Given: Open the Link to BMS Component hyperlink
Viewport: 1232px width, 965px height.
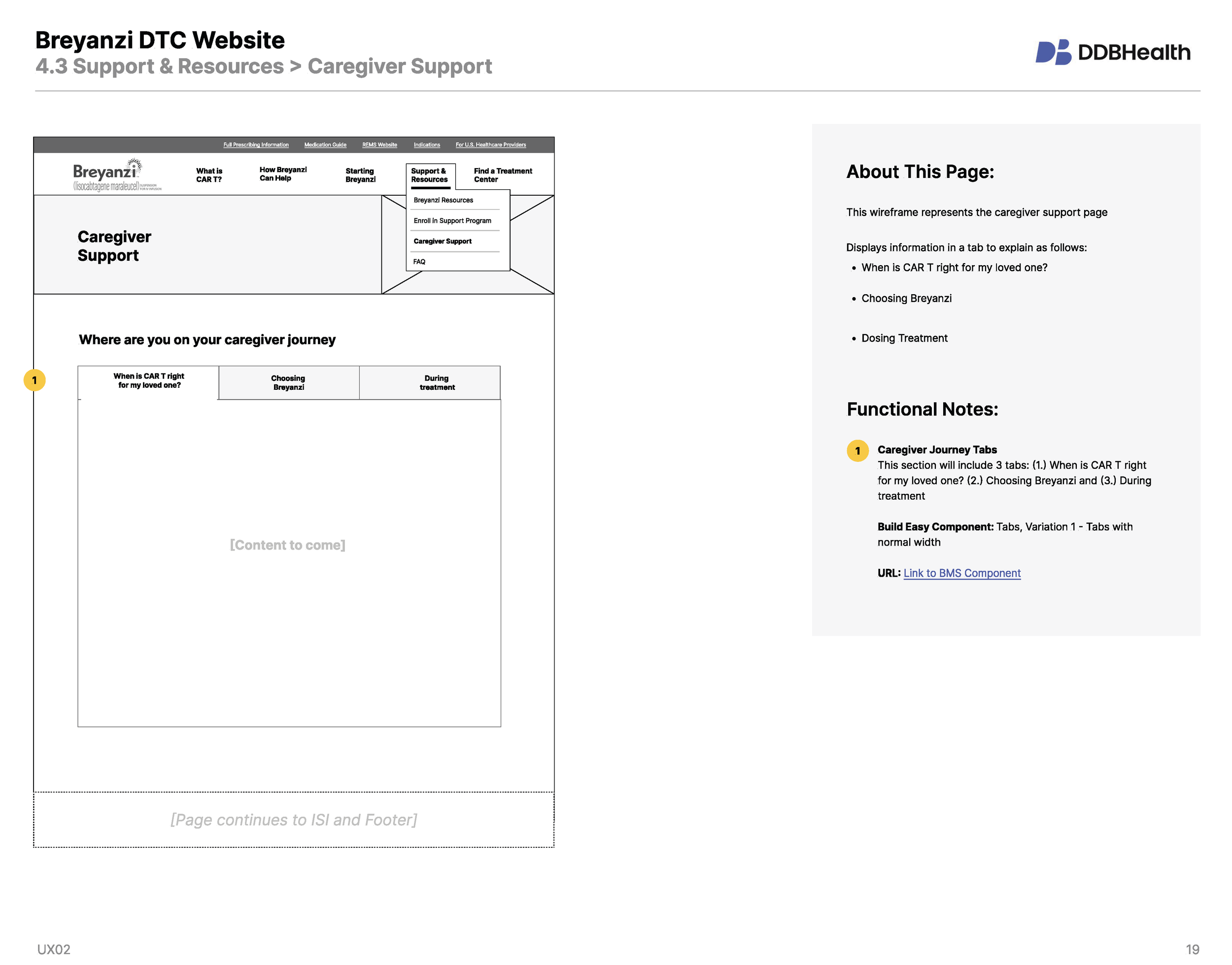Looking at the screenshot, I should tap(961, 573).
